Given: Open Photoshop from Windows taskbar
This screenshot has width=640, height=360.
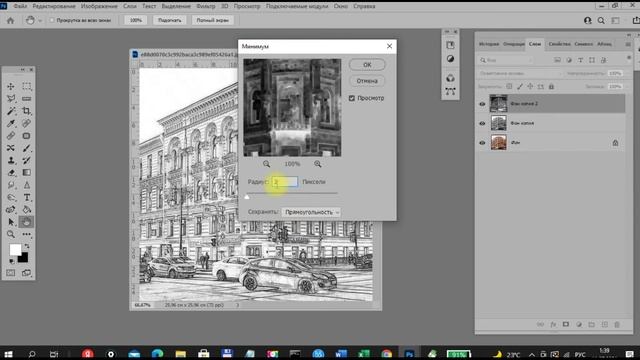Looking at the screenshot, I should 409,354.
